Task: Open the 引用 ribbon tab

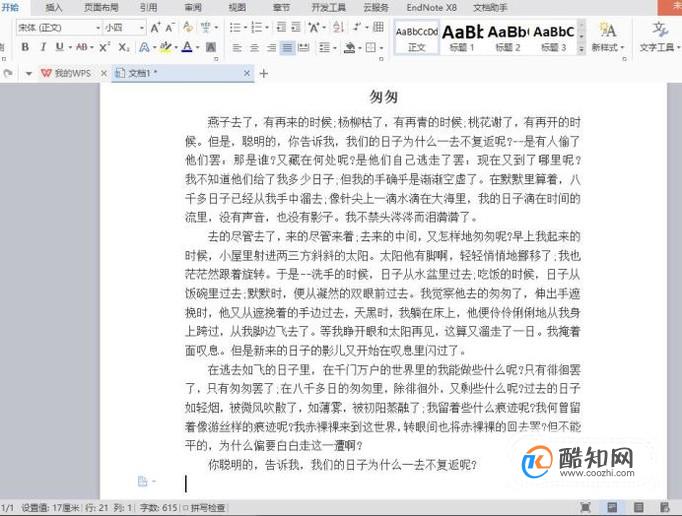Action: pyautogui.click(x=148, y=7)
